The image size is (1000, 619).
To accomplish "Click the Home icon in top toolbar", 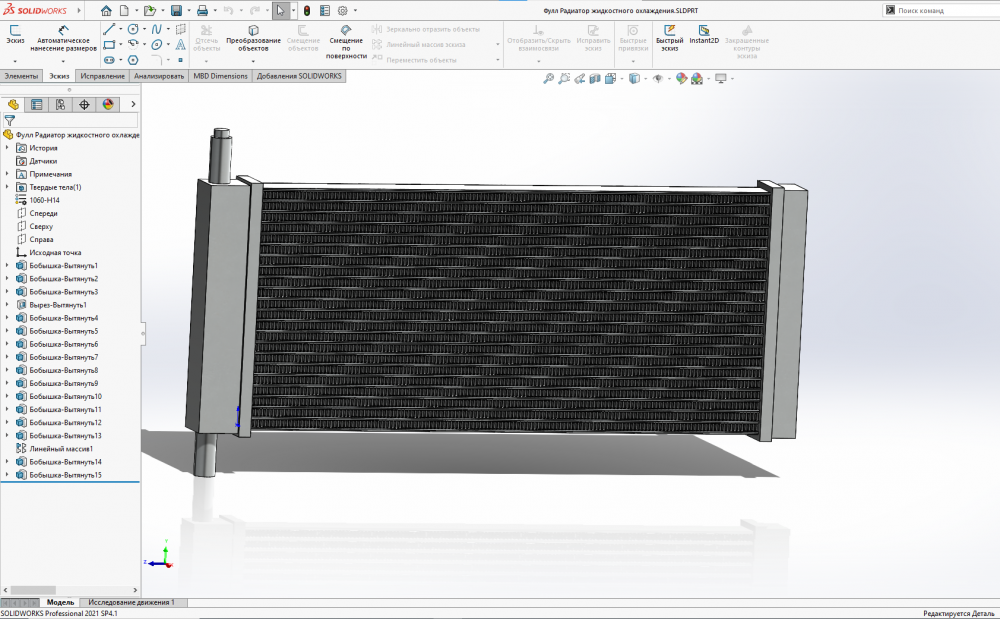I will tap(107, 10).
